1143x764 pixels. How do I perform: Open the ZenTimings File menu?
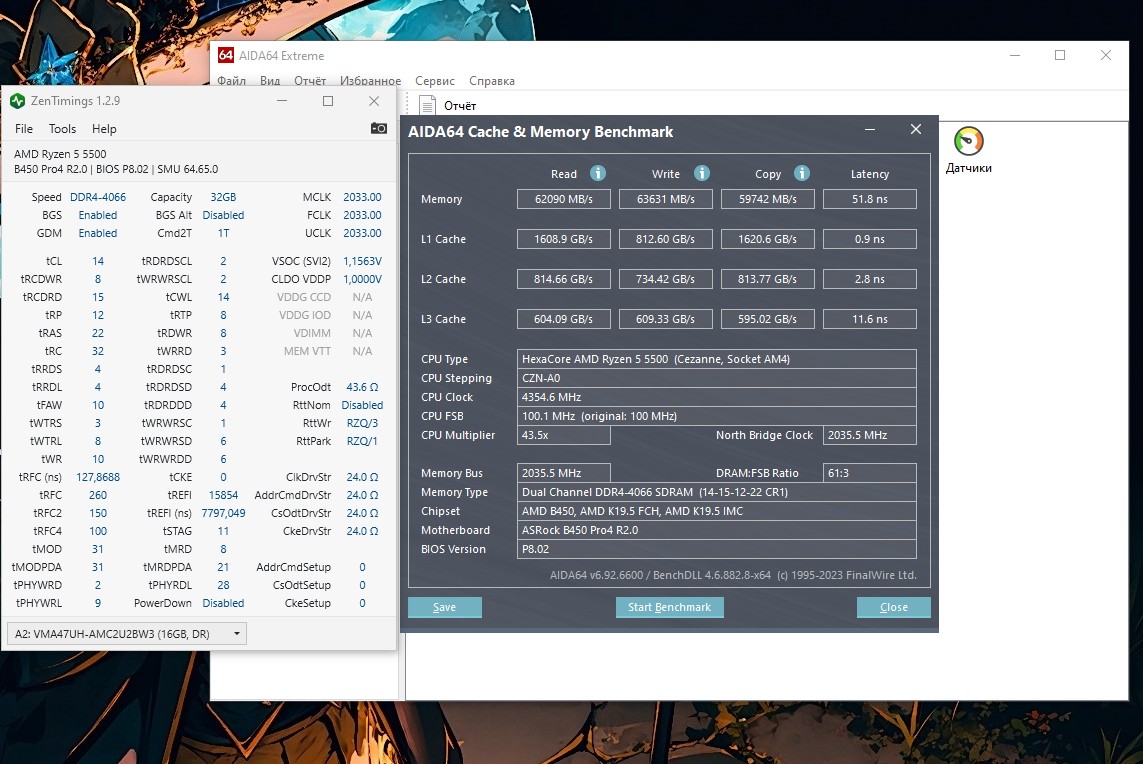(x=24, y=128)
